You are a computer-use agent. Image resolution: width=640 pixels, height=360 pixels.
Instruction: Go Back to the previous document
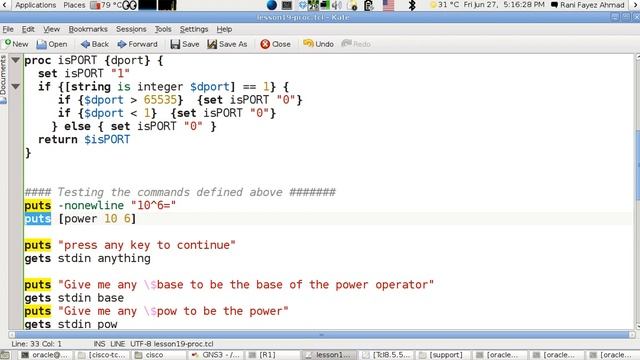(94, 44)
